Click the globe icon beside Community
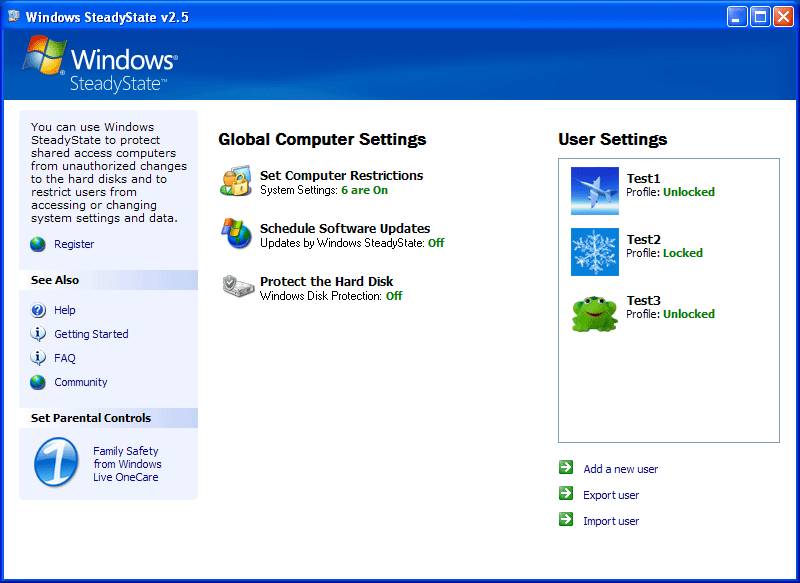Image resolution: width=800 pixels, height=583 pixels. 38,382
